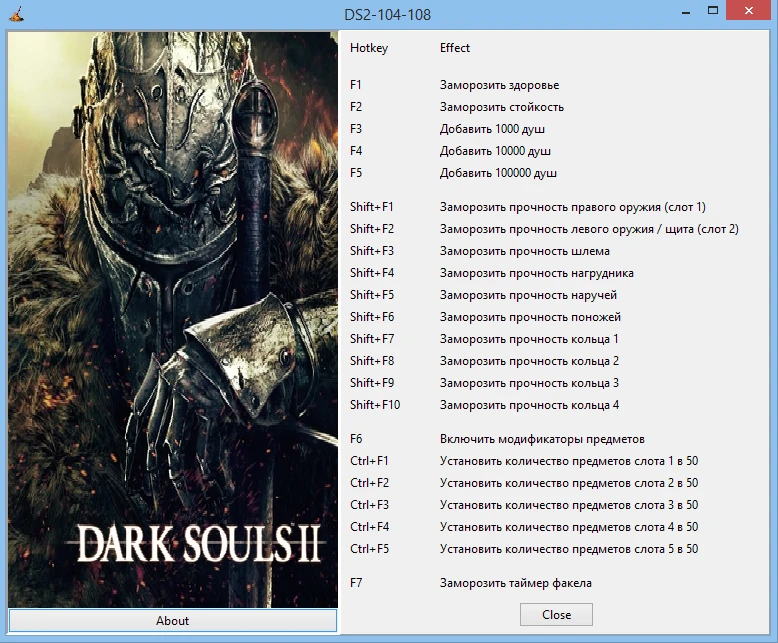Click the Shift+F3 hotkey label
This screenshot has height=643, width=778.
click(x=372, y=251)
